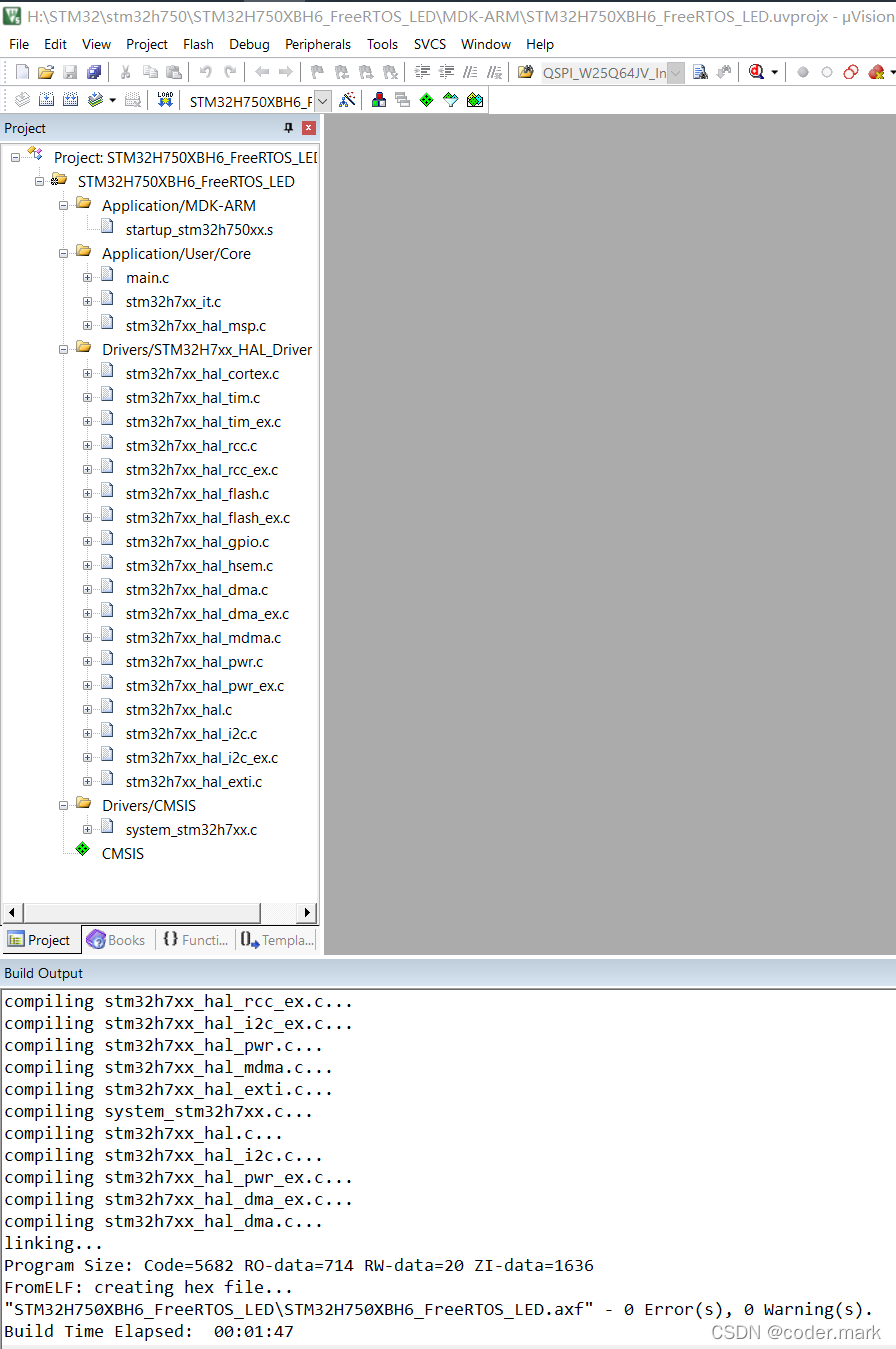Expand system_stm32h7xx.c dependencies
The width and height of the screenshot is (896, 1349).
88,830
